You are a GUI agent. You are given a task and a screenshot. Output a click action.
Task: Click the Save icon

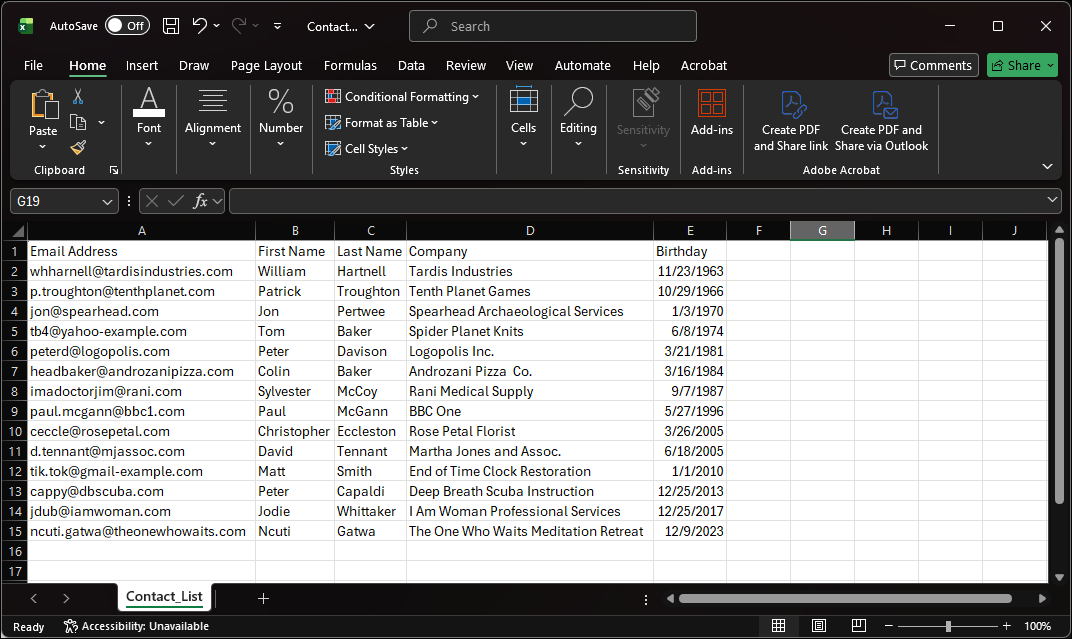pos(170,26)
